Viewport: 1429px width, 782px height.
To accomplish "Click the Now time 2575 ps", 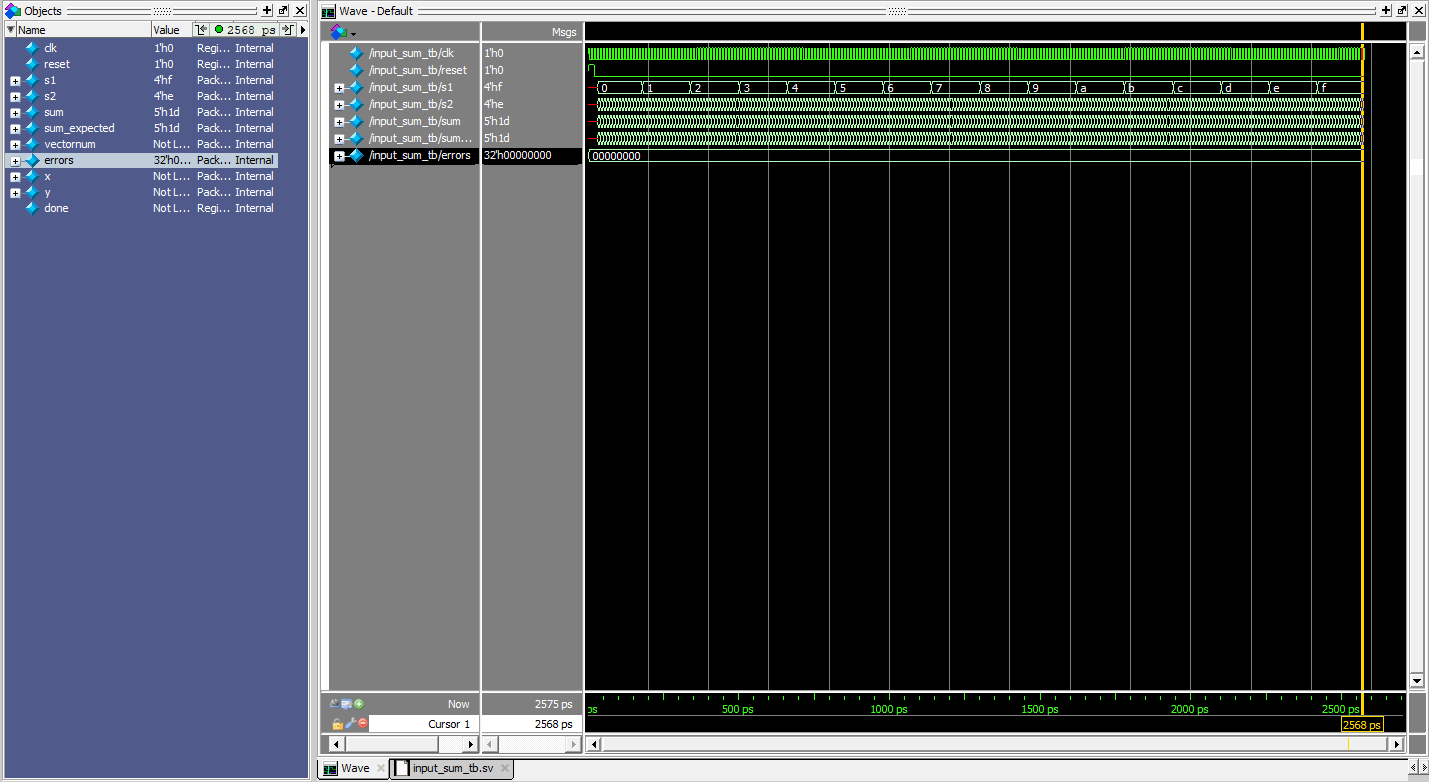I will coord(553,704).
